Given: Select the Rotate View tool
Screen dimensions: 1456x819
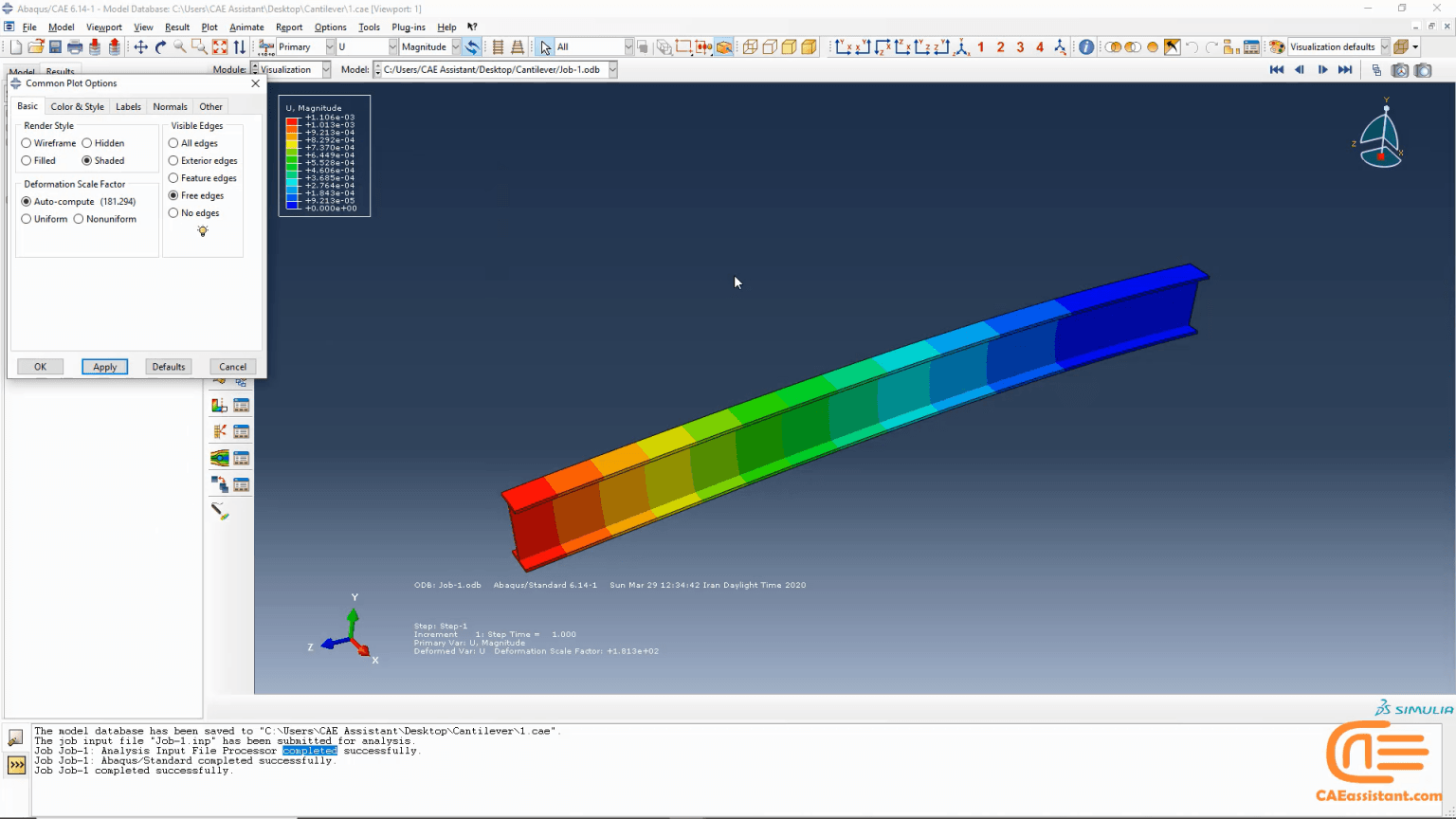Looking at the screenshot, I should [160, 47].
